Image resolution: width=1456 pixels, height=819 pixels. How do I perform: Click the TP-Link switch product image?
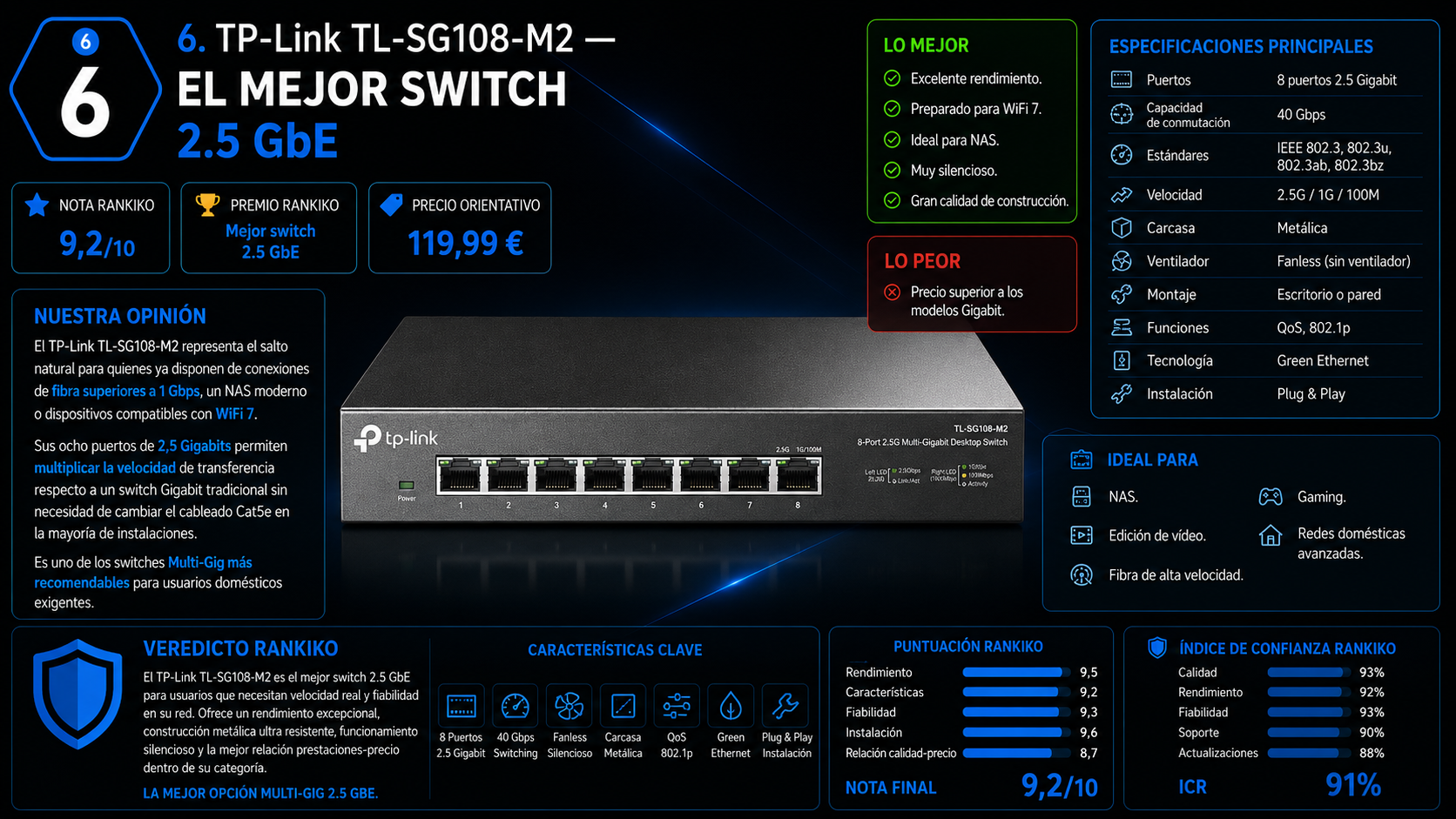682,422
